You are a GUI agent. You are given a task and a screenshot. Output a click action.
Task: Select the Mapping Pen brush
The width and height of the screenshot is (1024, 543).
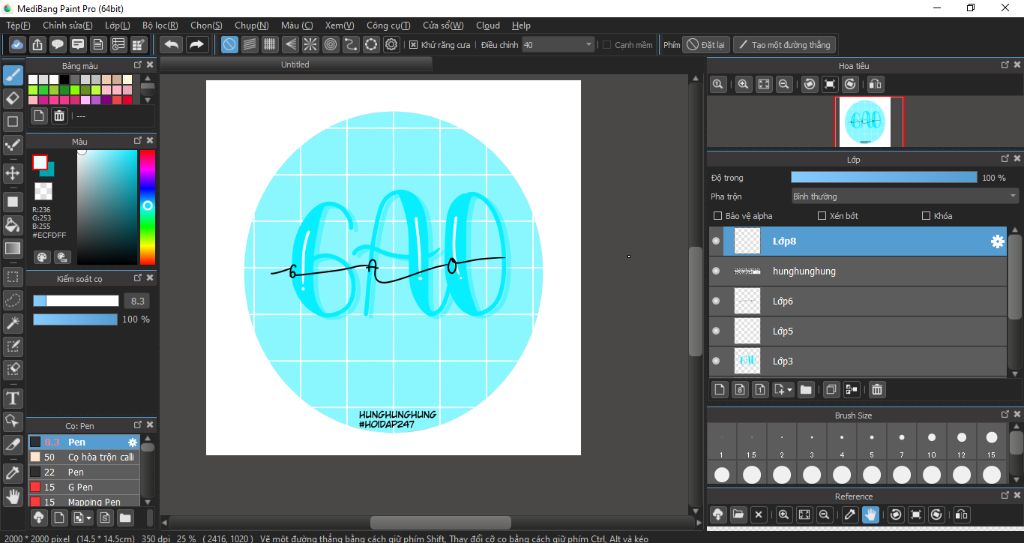[84, 502]
